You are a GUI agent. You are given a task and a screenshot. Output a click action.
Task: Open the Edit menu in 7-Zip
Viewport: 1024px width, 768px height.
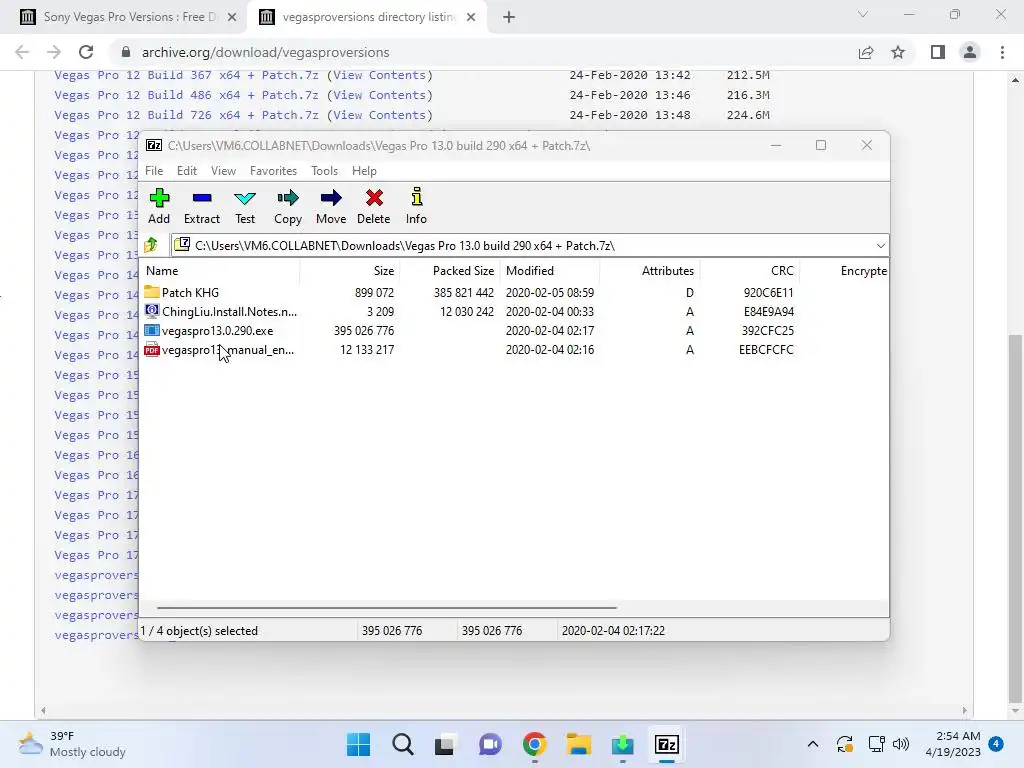click(x=187, y=170)
